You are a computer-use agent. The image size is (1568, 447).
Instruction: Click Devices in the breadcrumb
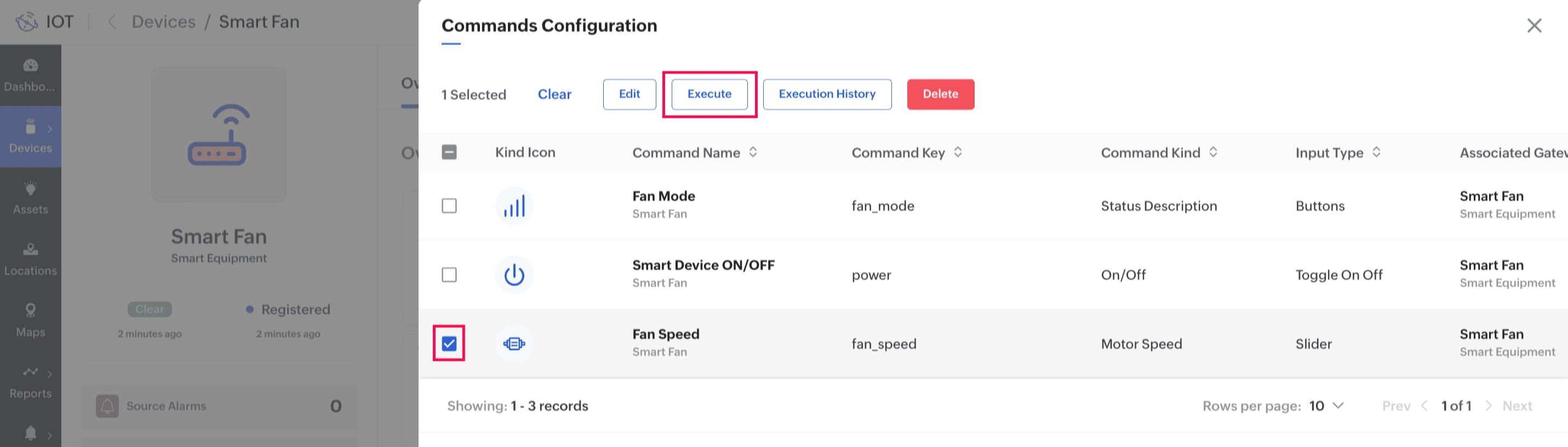[164, 22]
